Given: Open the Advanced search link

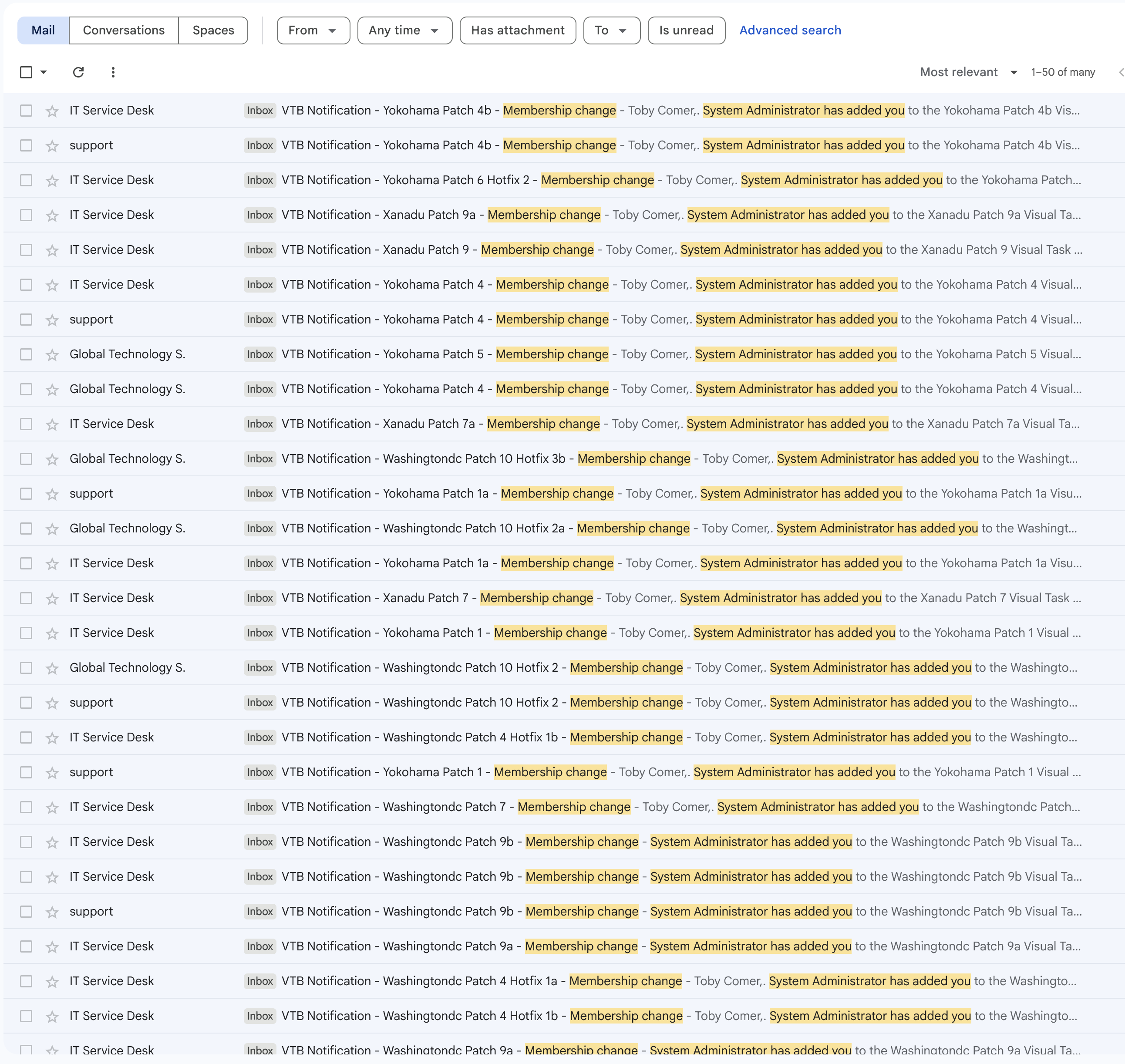Looking at the screenshot, I should tap(790, 30).
